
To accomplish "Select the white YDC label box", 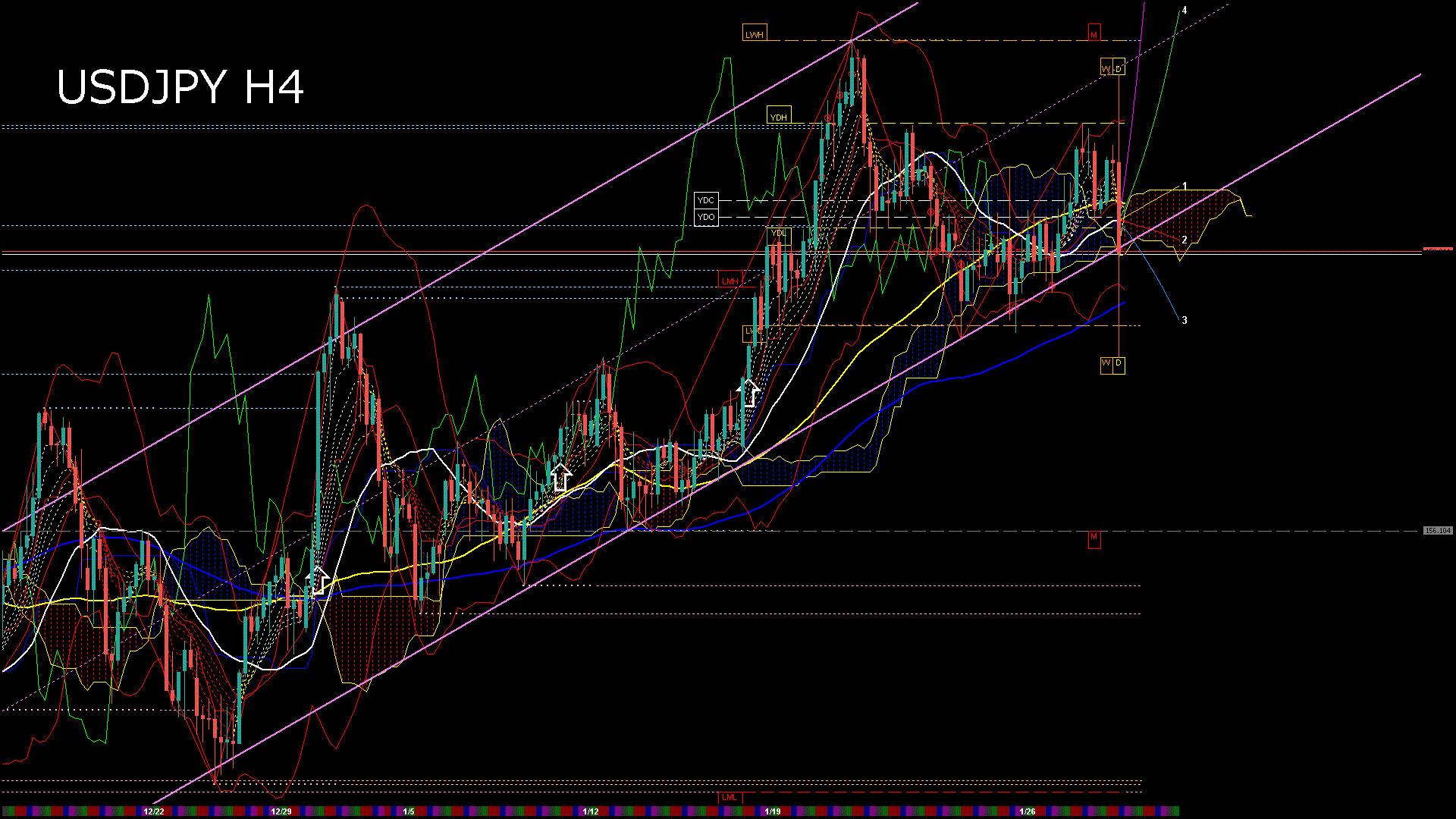I will tap(706, 201).
